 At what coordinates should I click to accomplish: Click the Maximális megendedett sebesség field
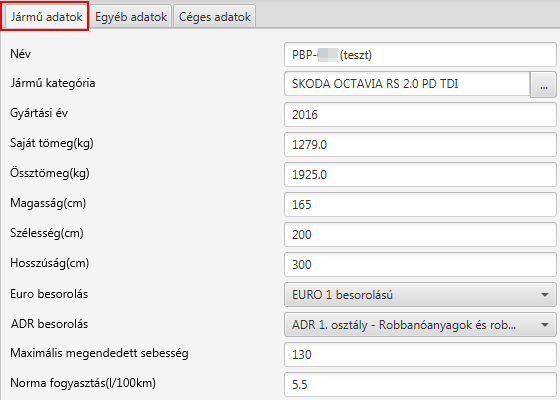(x=420, y=355)
